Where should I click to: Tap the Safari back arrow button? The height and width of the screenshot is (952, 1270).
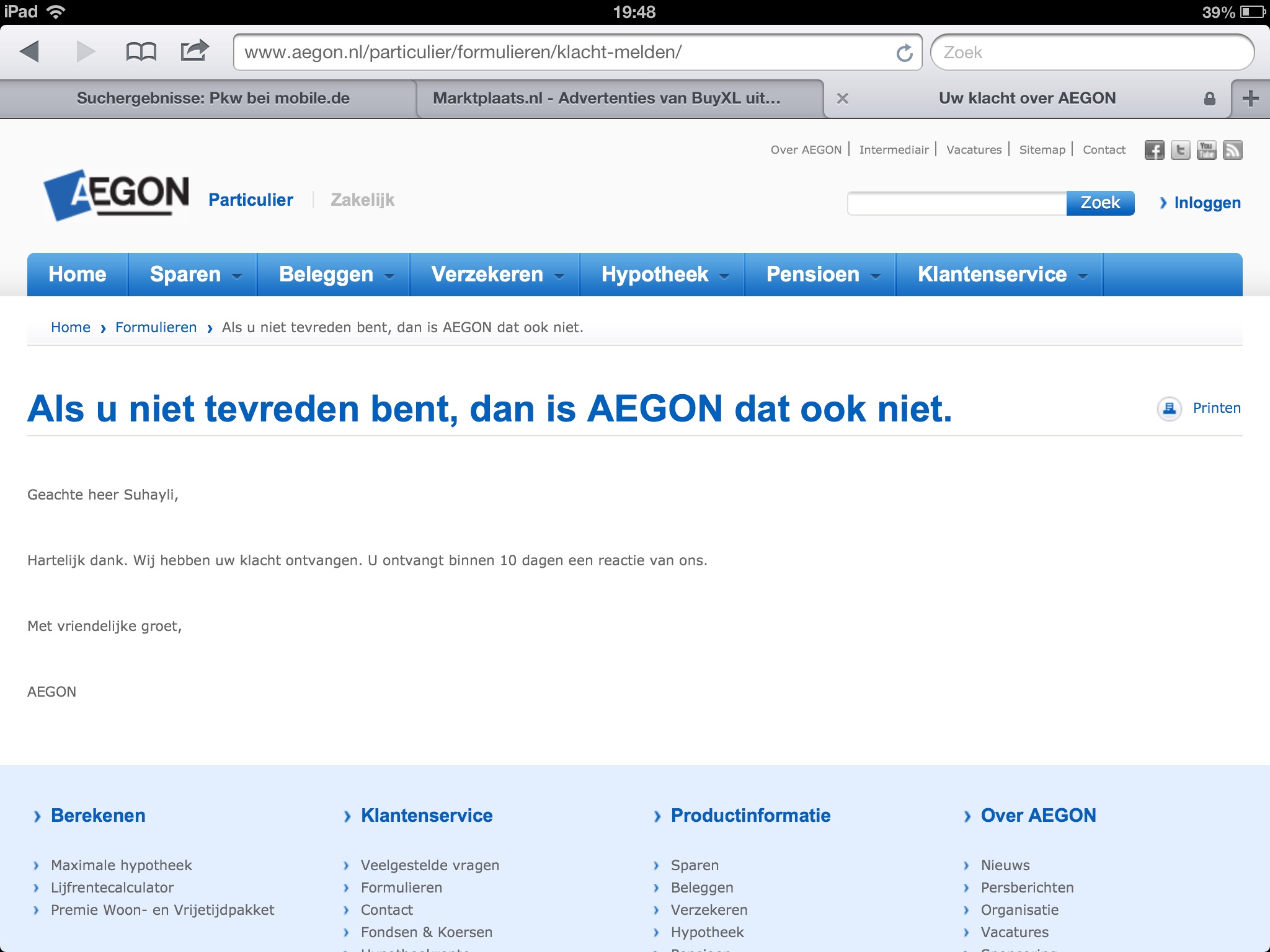[30, 52]
